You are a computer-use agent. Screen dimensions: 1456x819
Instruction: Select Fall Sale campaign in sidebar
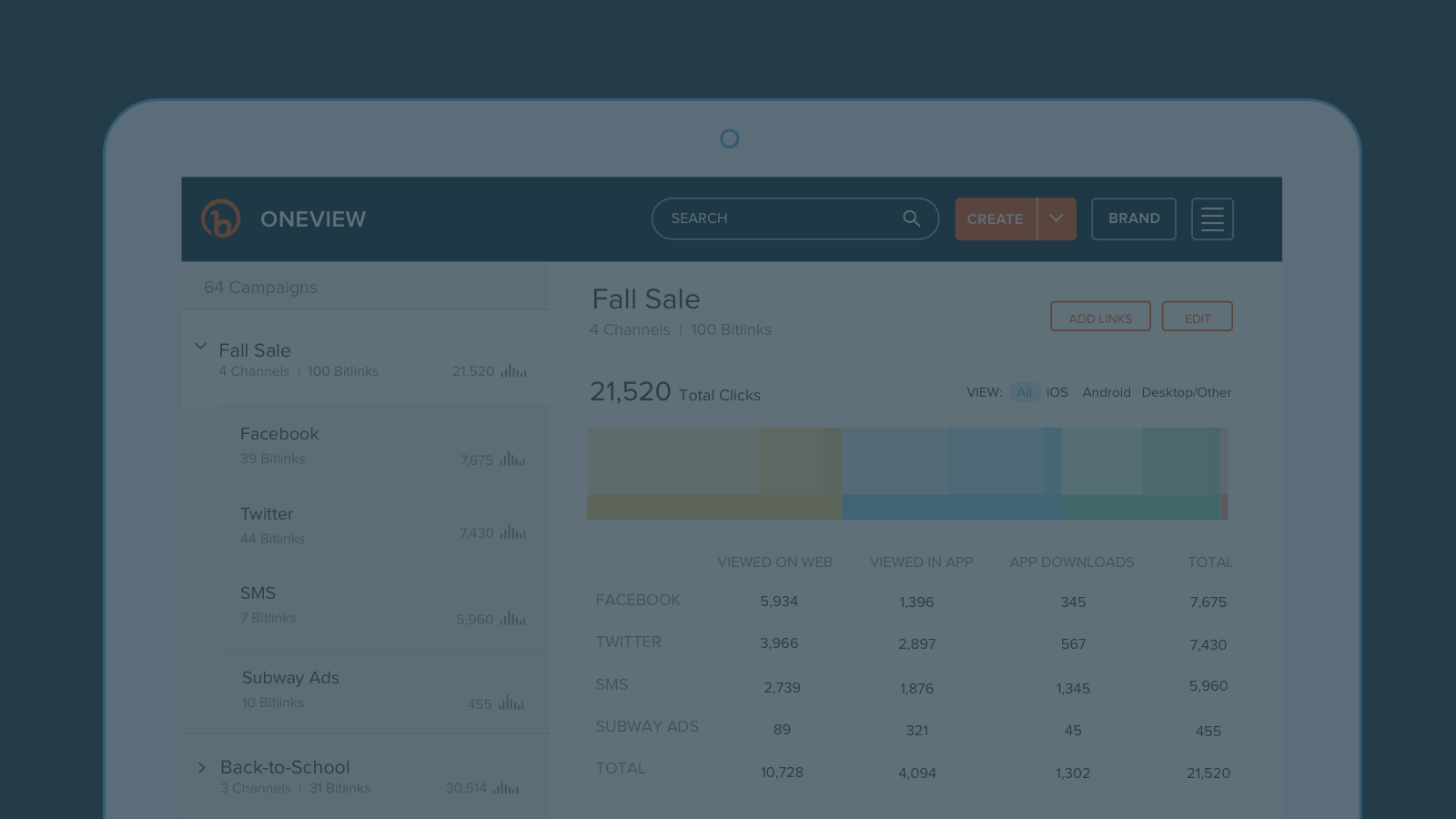point(365,359)
